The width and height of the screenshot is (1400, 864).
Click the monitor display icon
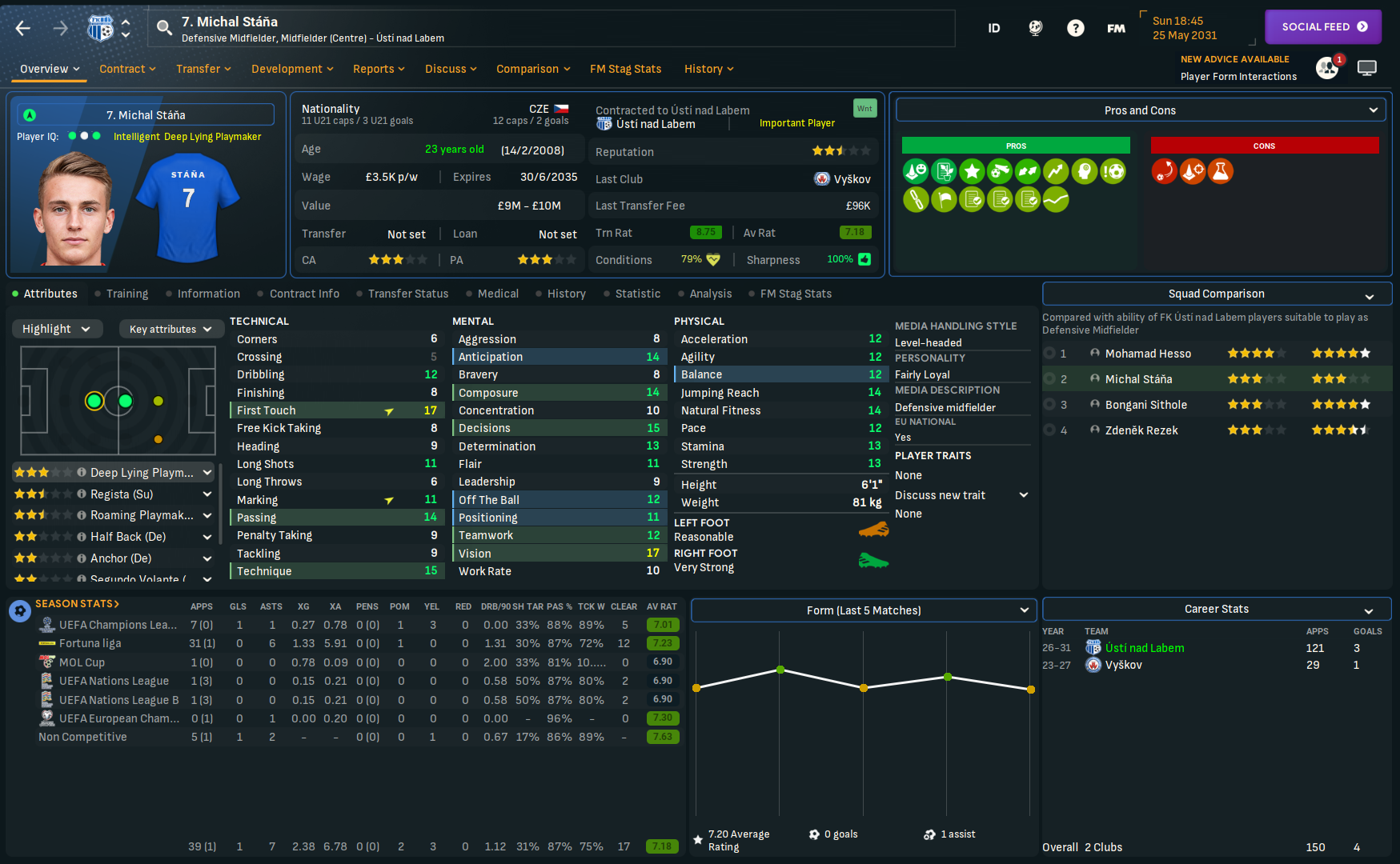1367,68
